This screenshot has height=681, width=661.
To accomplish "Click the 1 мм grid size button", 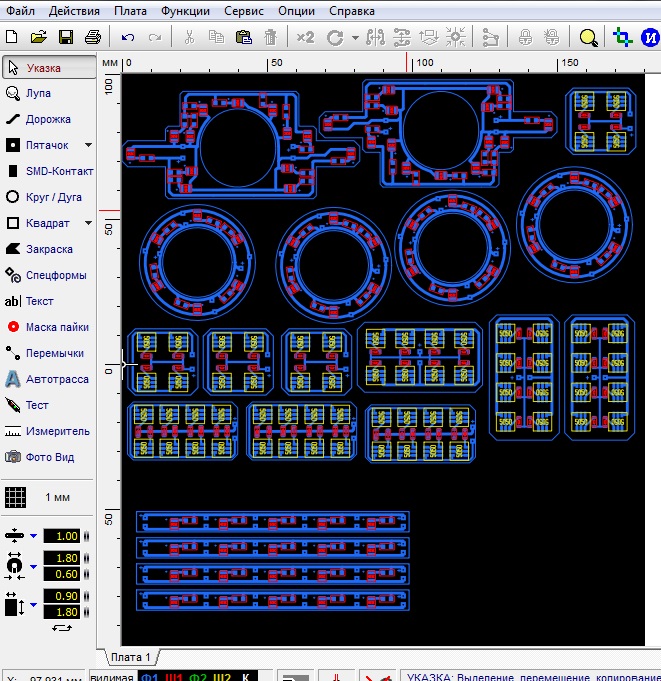I will 48,496.
